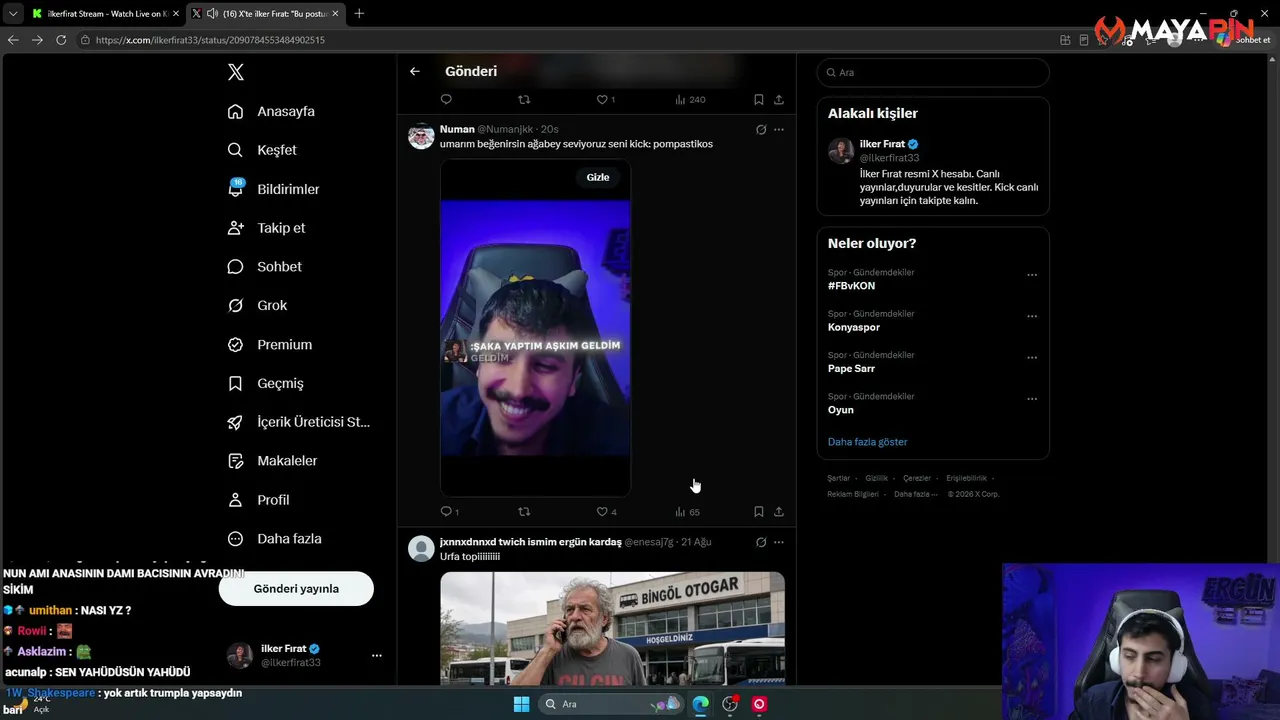Image resolution: width=1280 pixels, height=720 pixels.
Task: Open the #FBvKON trending topic
Action: 851,286
